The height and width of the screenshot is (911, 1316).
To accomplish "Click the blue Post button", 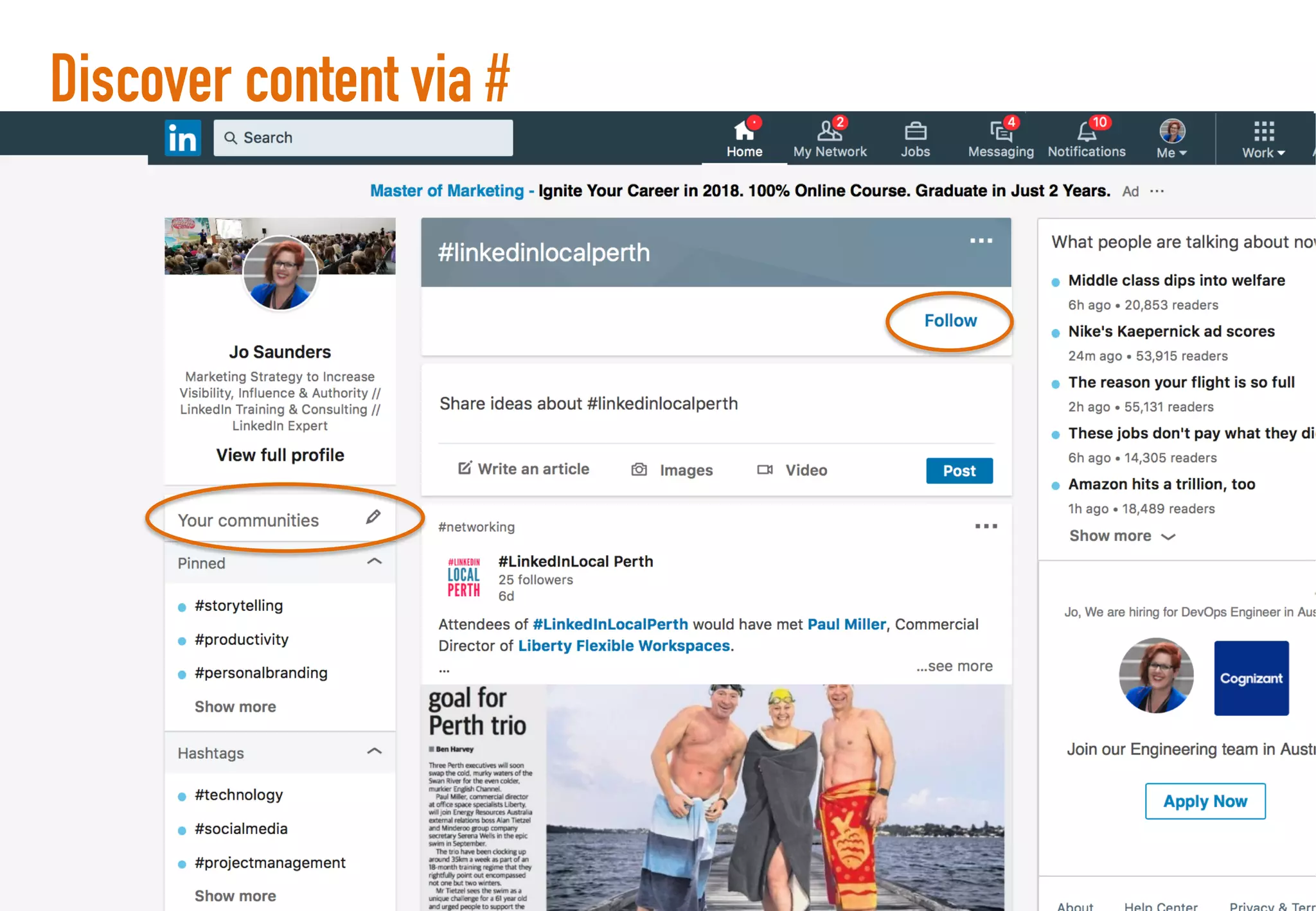I will [x=959, y=470].
